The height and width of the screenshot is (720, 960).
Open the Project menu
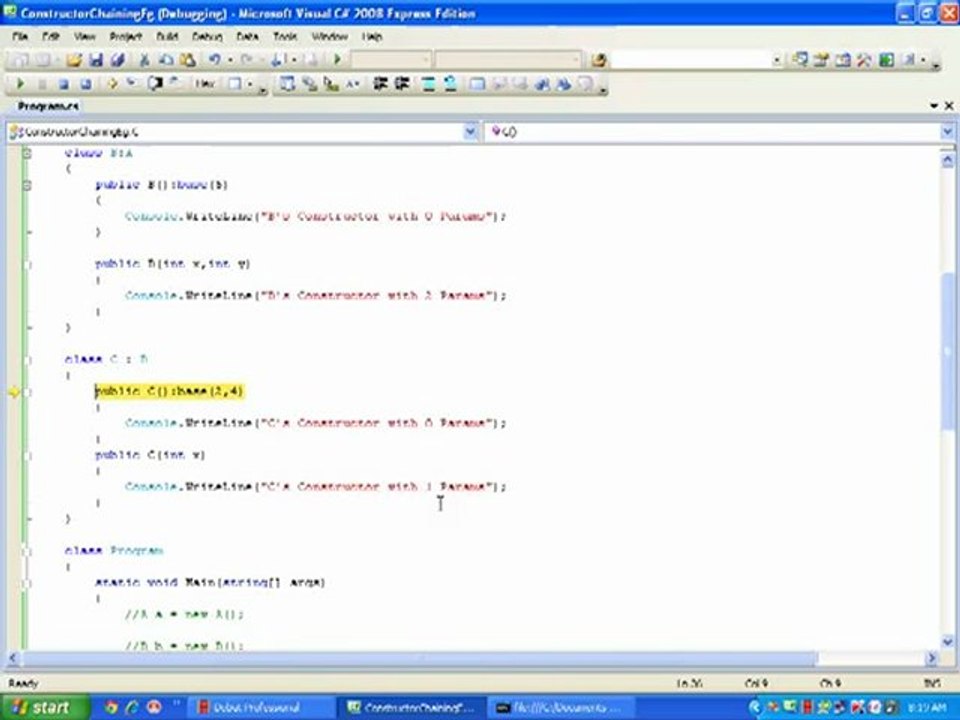pos(126,37)
